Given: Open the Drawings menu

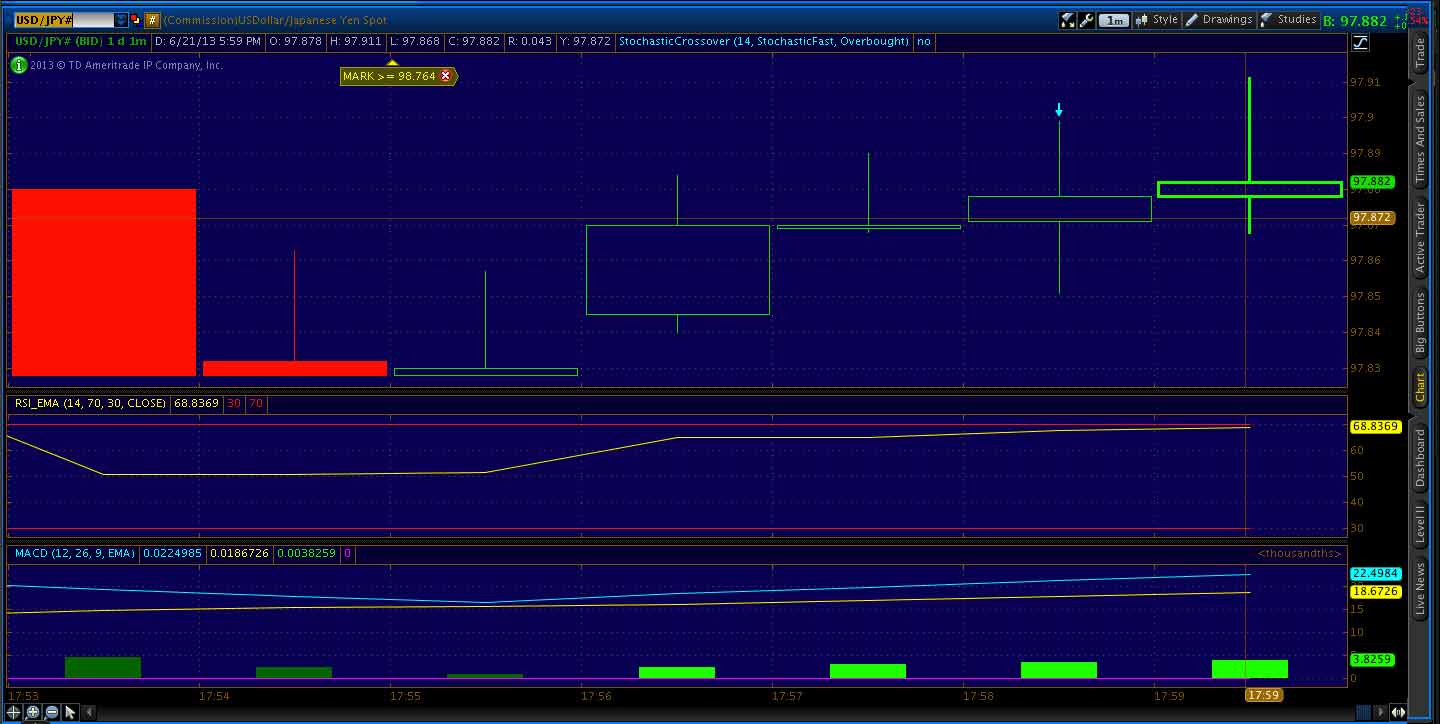Looking at the screenshot, I should click(1219, 20).
